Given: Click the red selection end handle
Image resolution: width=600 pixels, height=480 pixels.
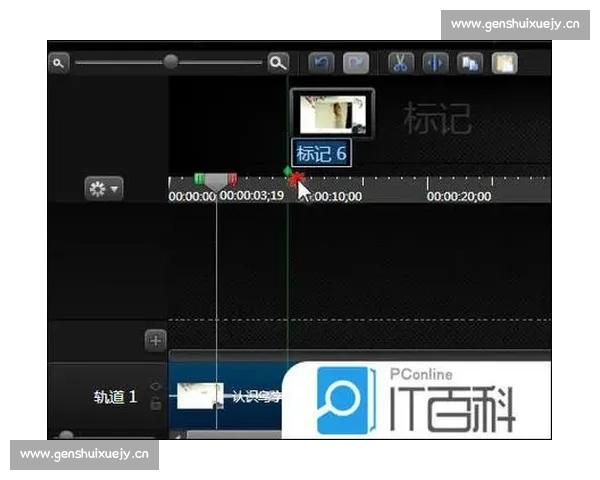Looking at the screenshot, I should coord(232,179).
